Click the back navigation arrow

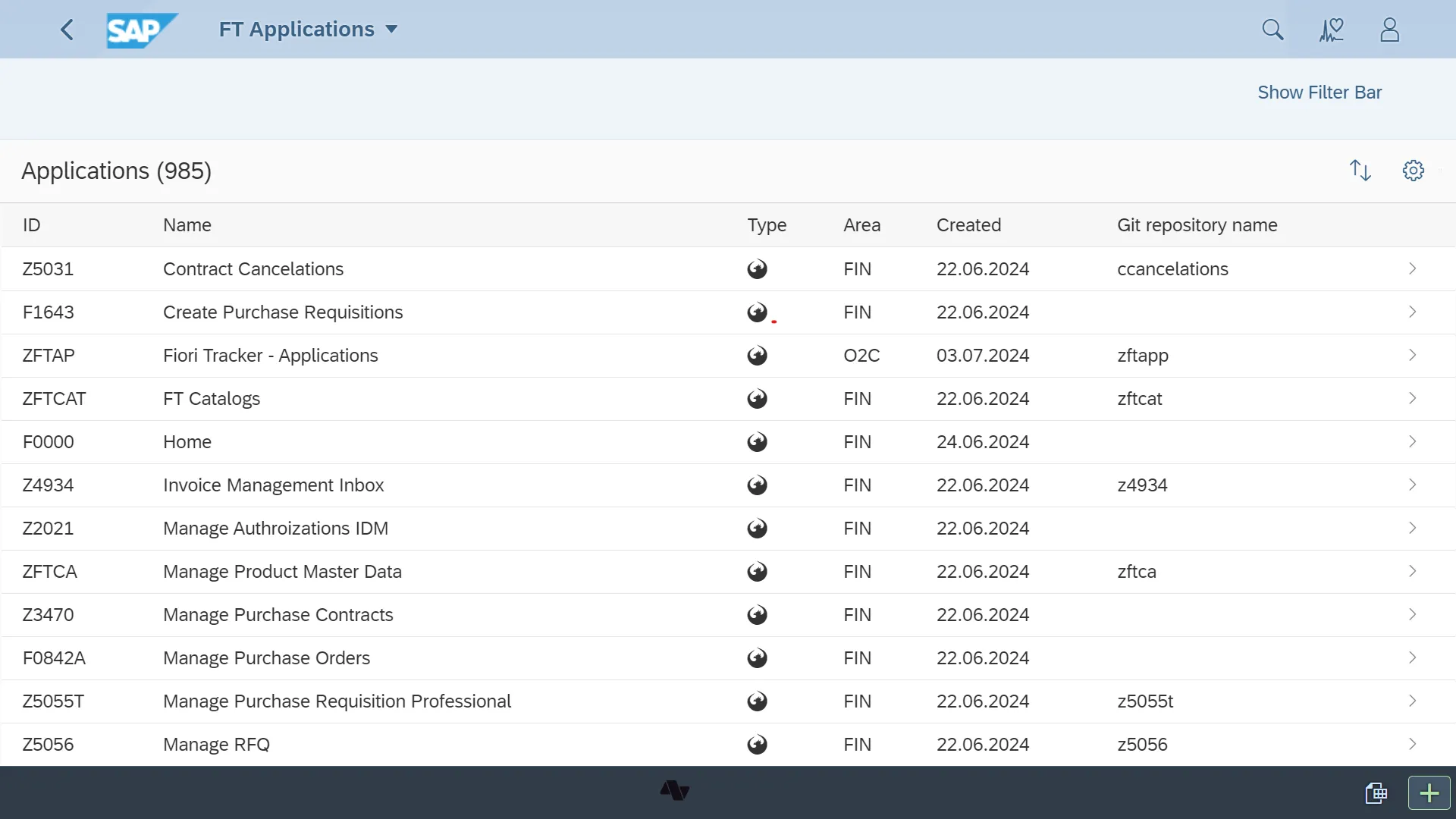pos(67,30)
